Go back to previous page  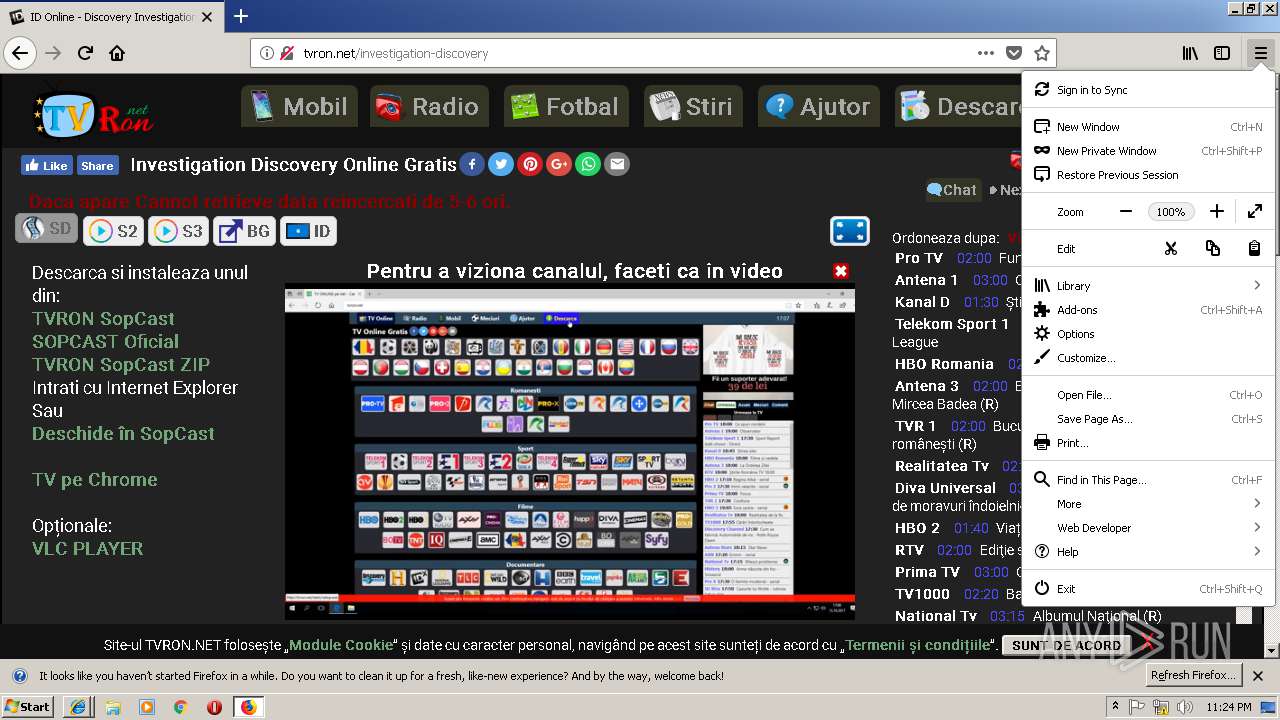[20, 53]
